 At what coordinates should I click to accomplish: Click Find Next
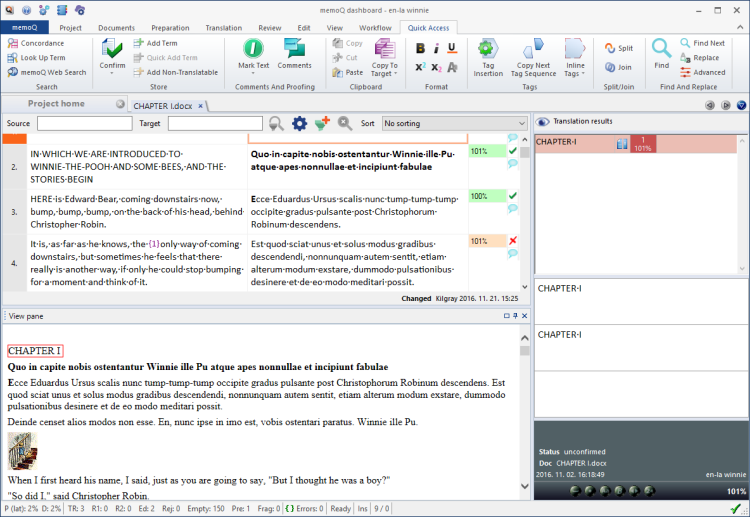tap(702, 43)
